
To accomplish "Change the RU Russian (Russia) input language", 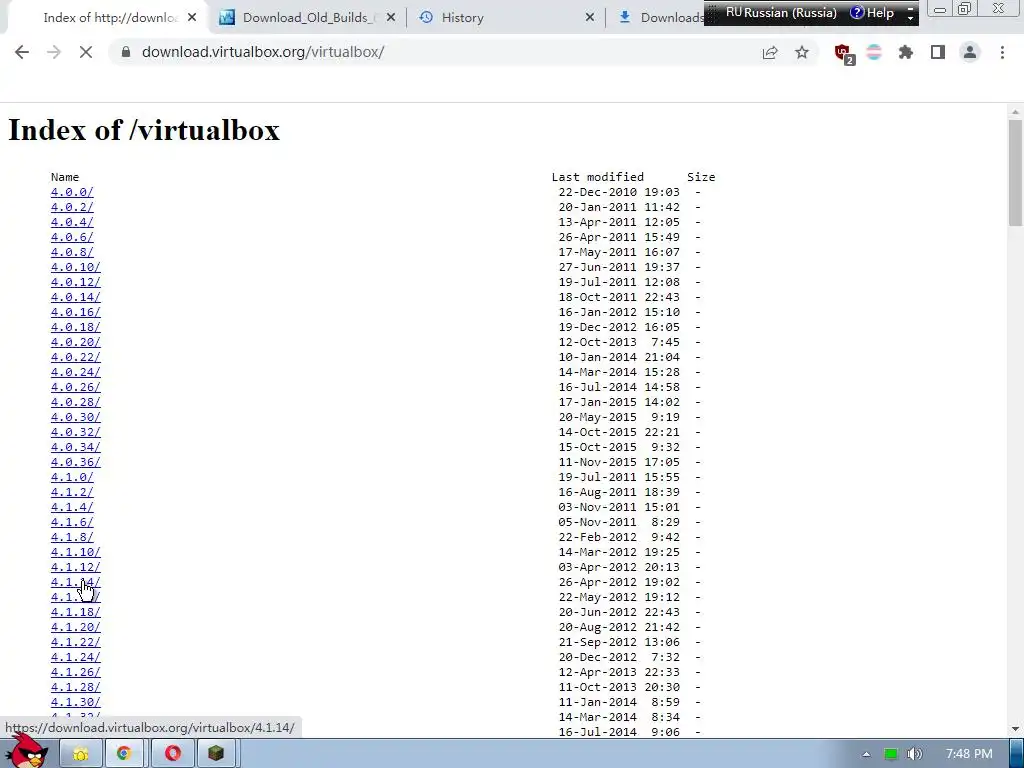I will (781, 13).
